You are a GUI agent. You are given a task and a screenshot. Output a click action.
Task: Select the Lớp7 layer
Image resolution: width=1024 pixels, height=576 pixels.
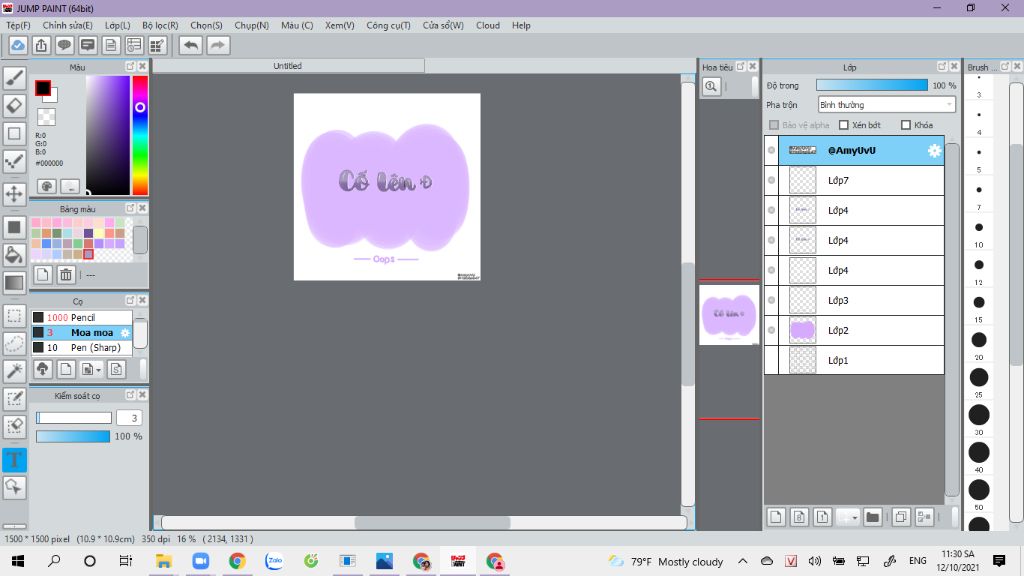point(861,180)
